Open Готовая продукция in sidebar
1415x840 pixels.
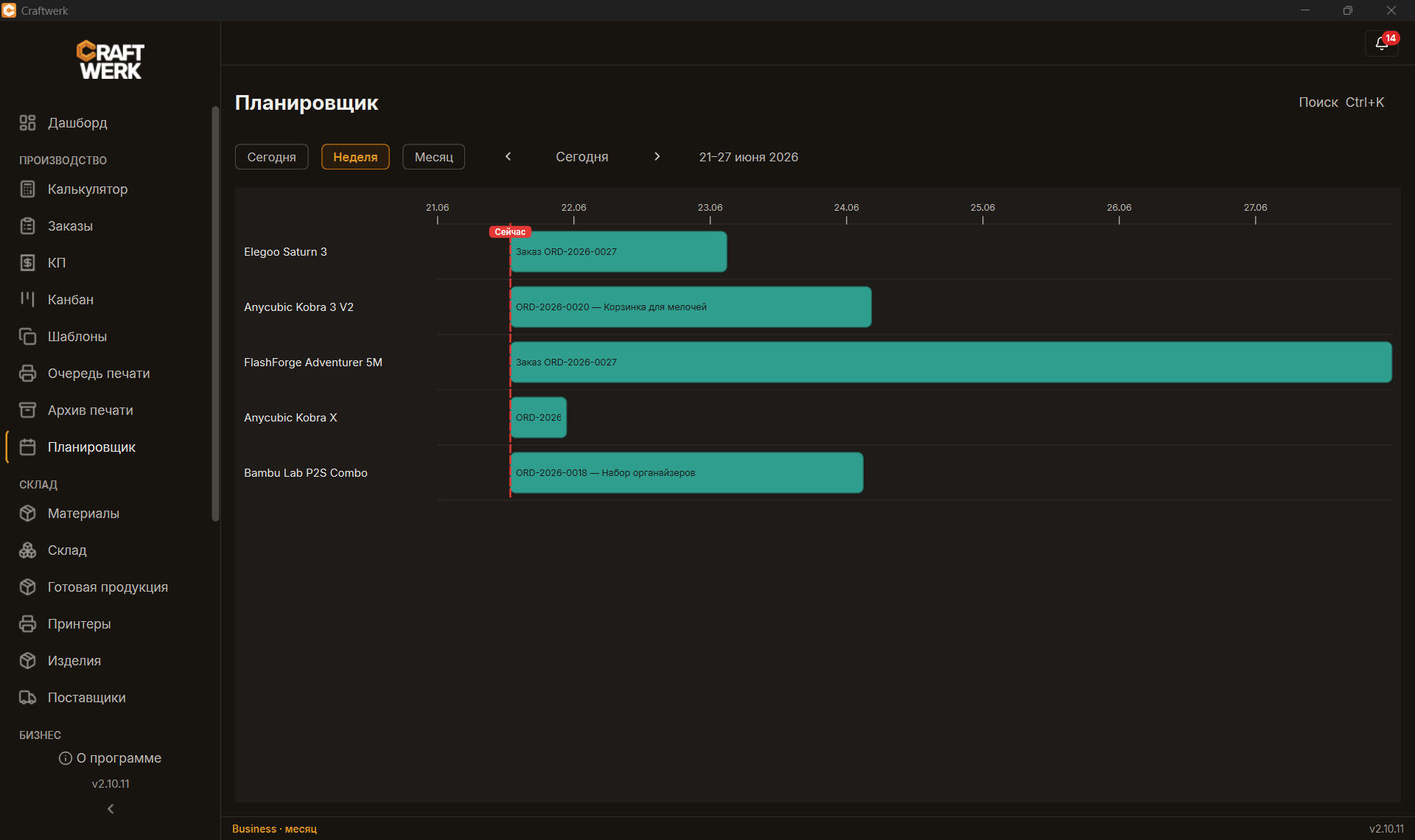point(108,587)
